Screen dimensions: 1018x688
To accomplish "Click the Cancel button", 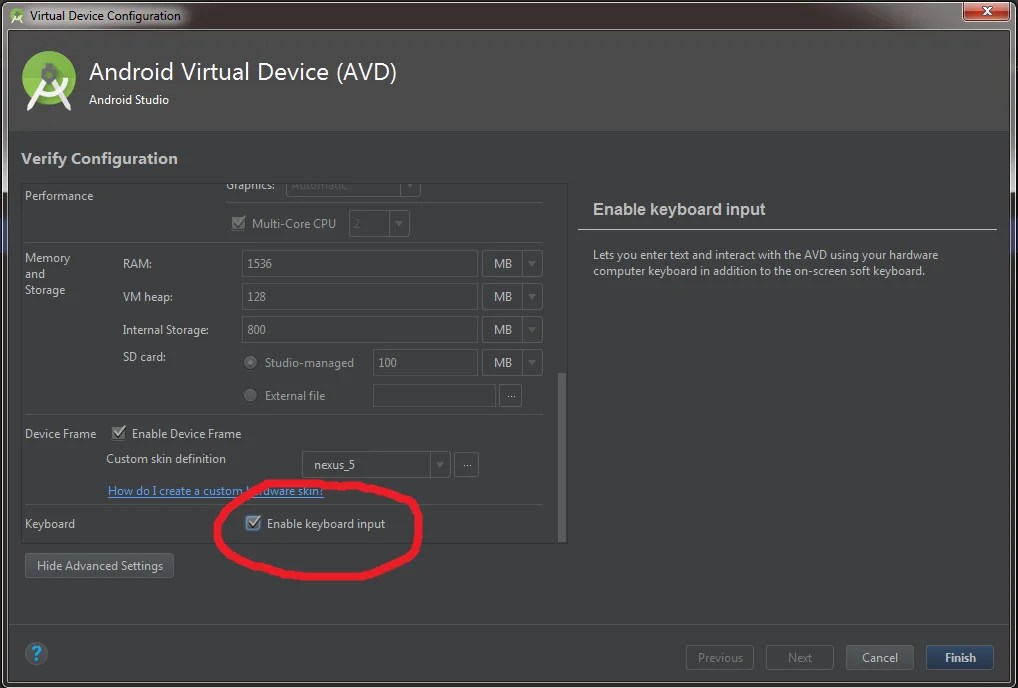I will pos(879,657).
